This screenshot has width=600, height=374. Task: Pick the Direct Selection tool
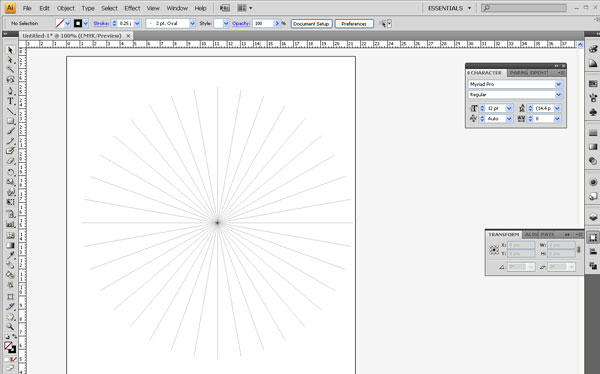(10, 60)
